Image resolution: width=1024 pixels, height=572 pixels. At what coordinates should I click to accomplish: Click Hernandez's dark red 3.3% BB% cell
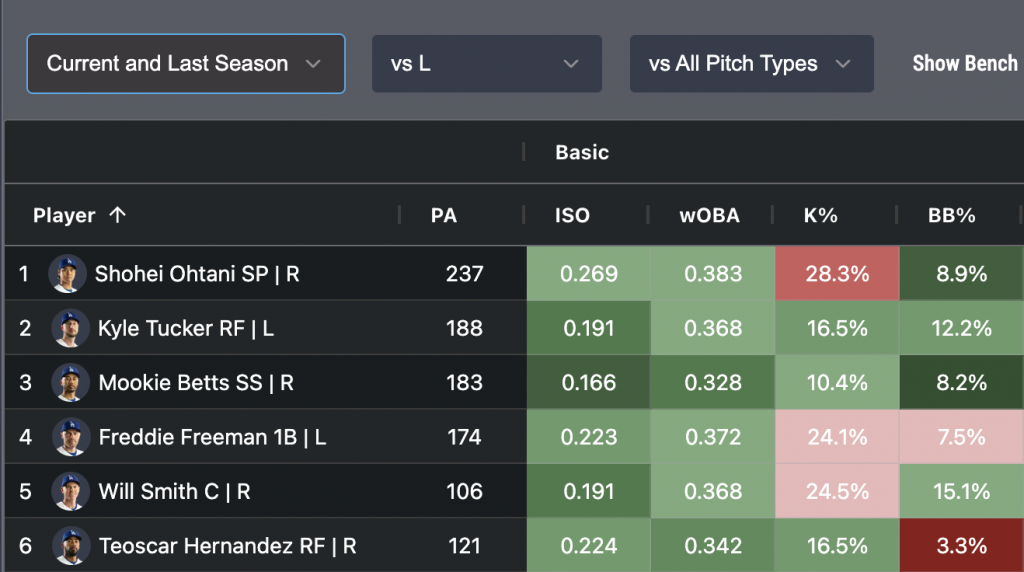(963, 546)
